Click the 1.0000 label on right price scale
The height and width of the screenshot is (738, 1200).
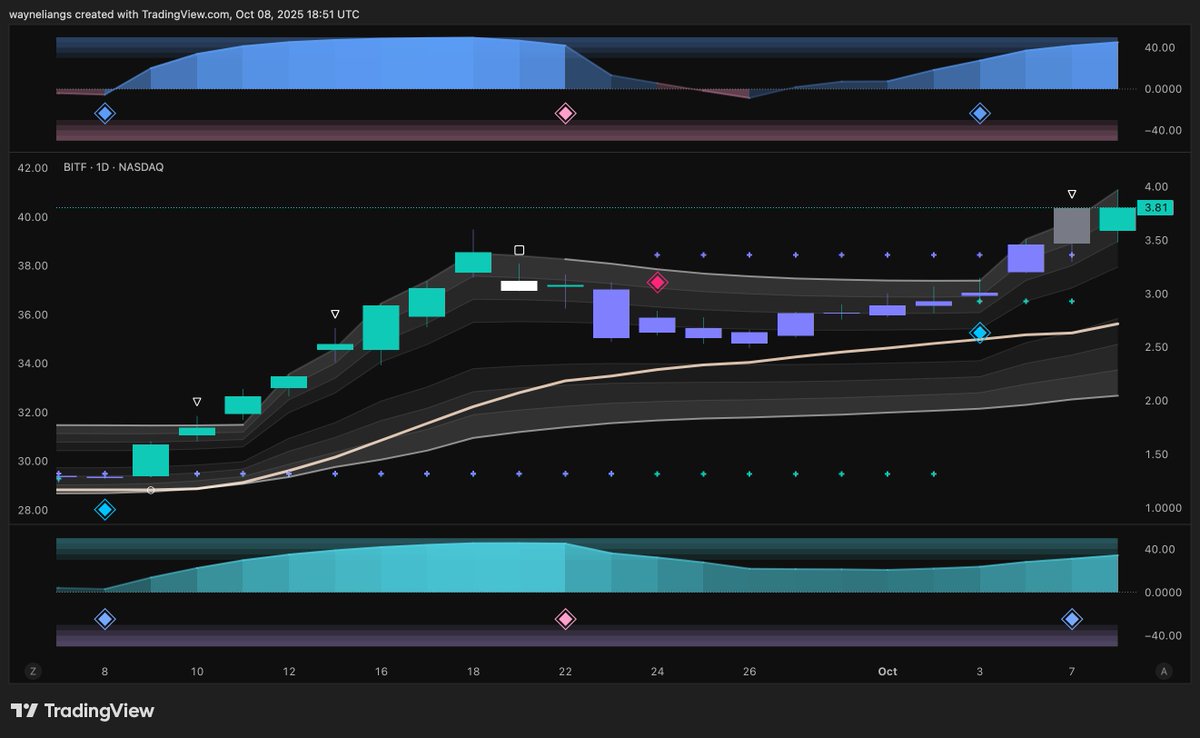[1162, 509]
